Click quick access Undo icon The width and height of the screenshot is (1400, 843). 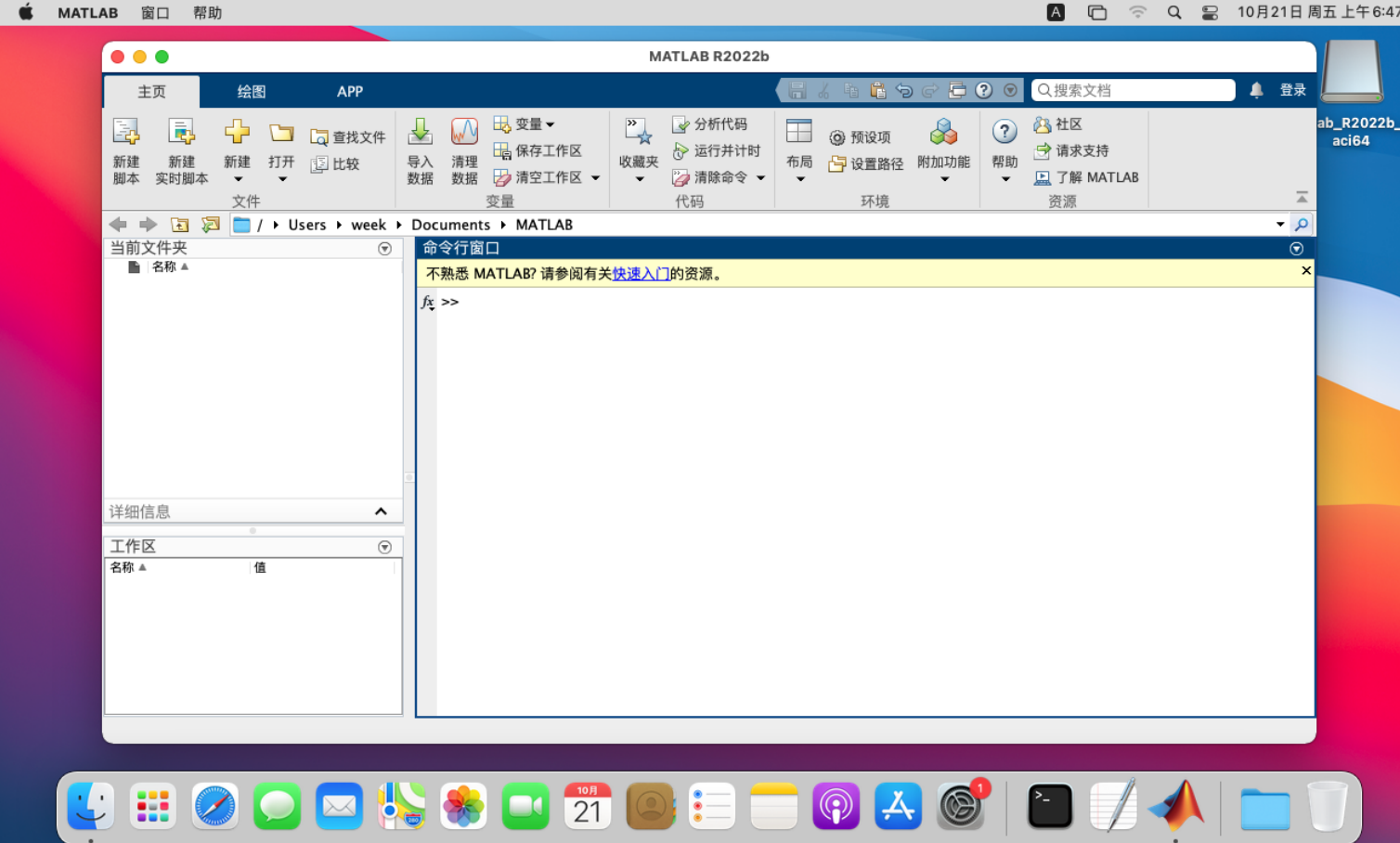point(903,90)
